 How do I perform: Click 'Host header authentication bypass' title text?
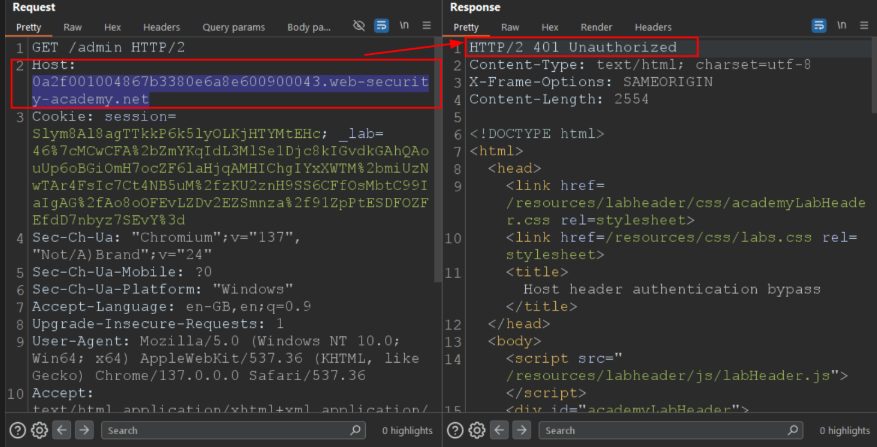pyautogui.click(x=672, y=290)
